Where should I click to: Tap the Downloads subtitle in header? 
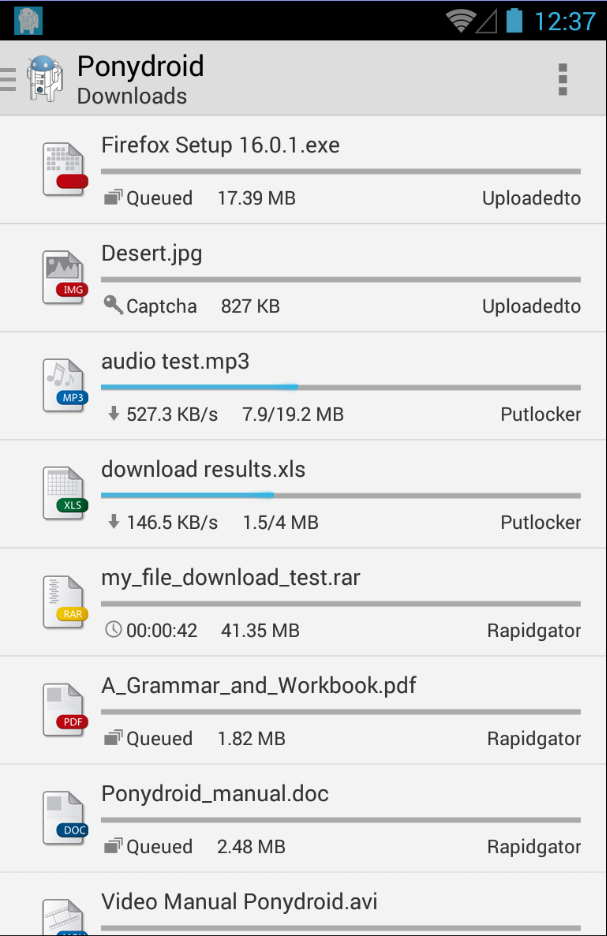click(x=132, y=96)
